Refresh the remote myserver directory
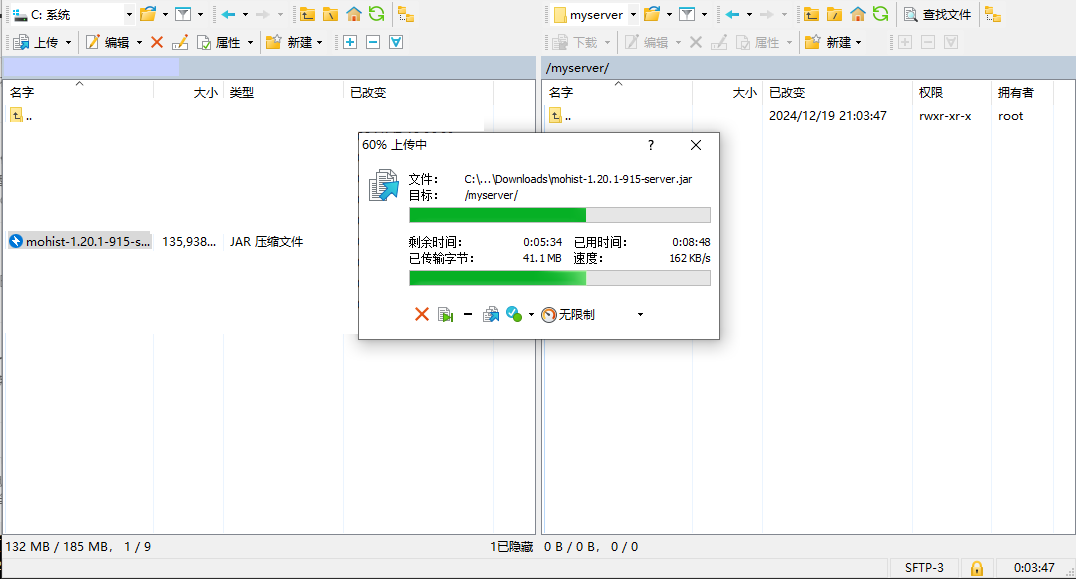The height and width of the screenshot is (579, 1076). pyautogui.click(x=880, y=14)
